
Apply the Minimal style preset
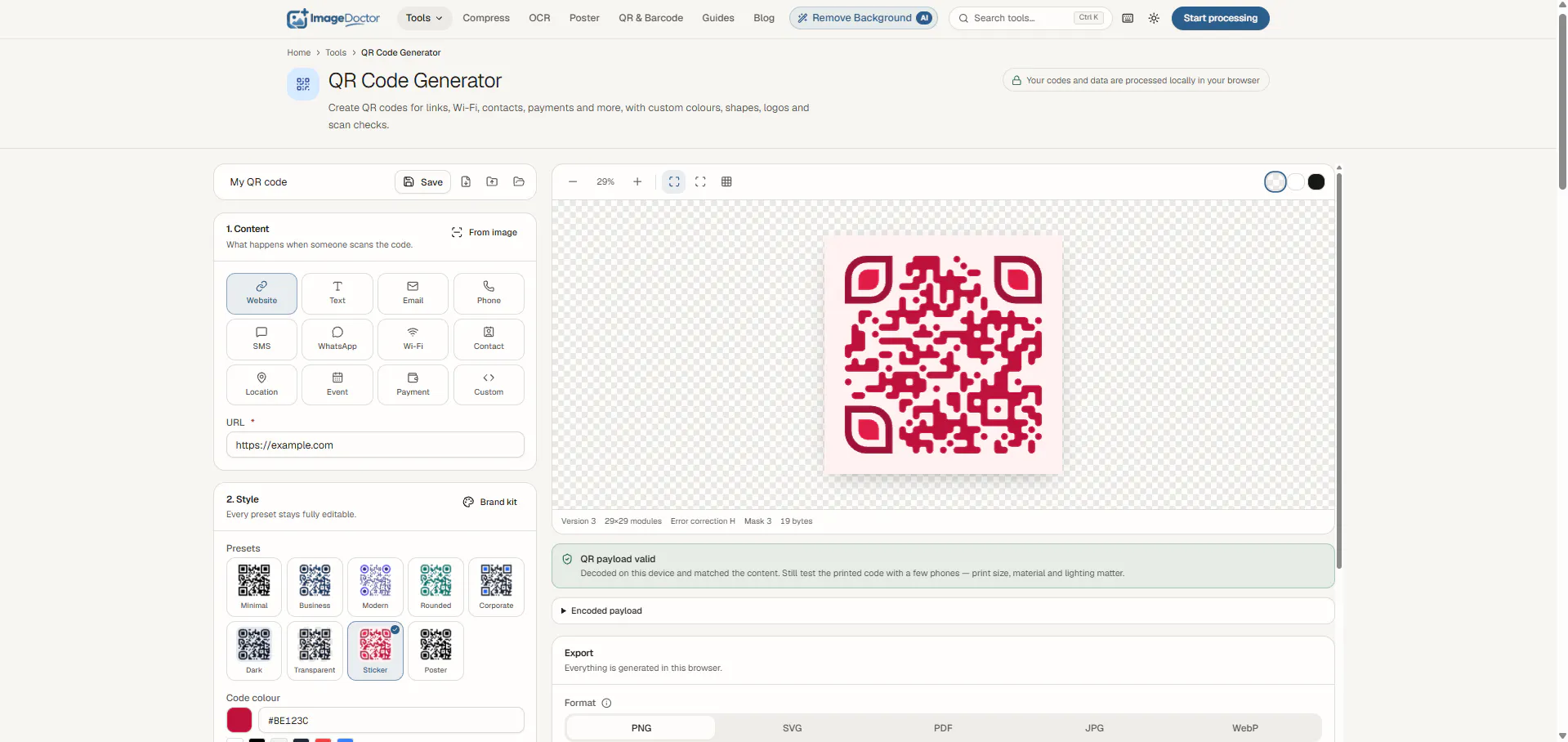254,587
